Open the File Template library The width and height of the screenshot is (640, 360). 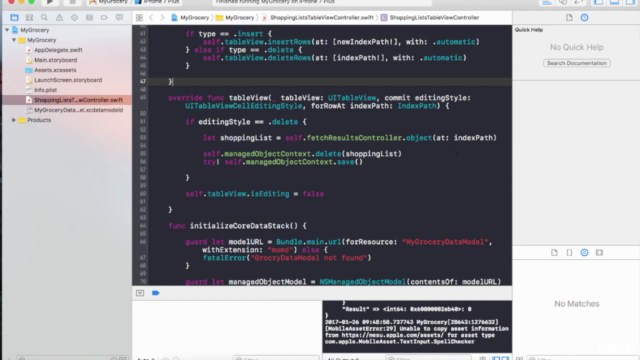tap(554, 253)
